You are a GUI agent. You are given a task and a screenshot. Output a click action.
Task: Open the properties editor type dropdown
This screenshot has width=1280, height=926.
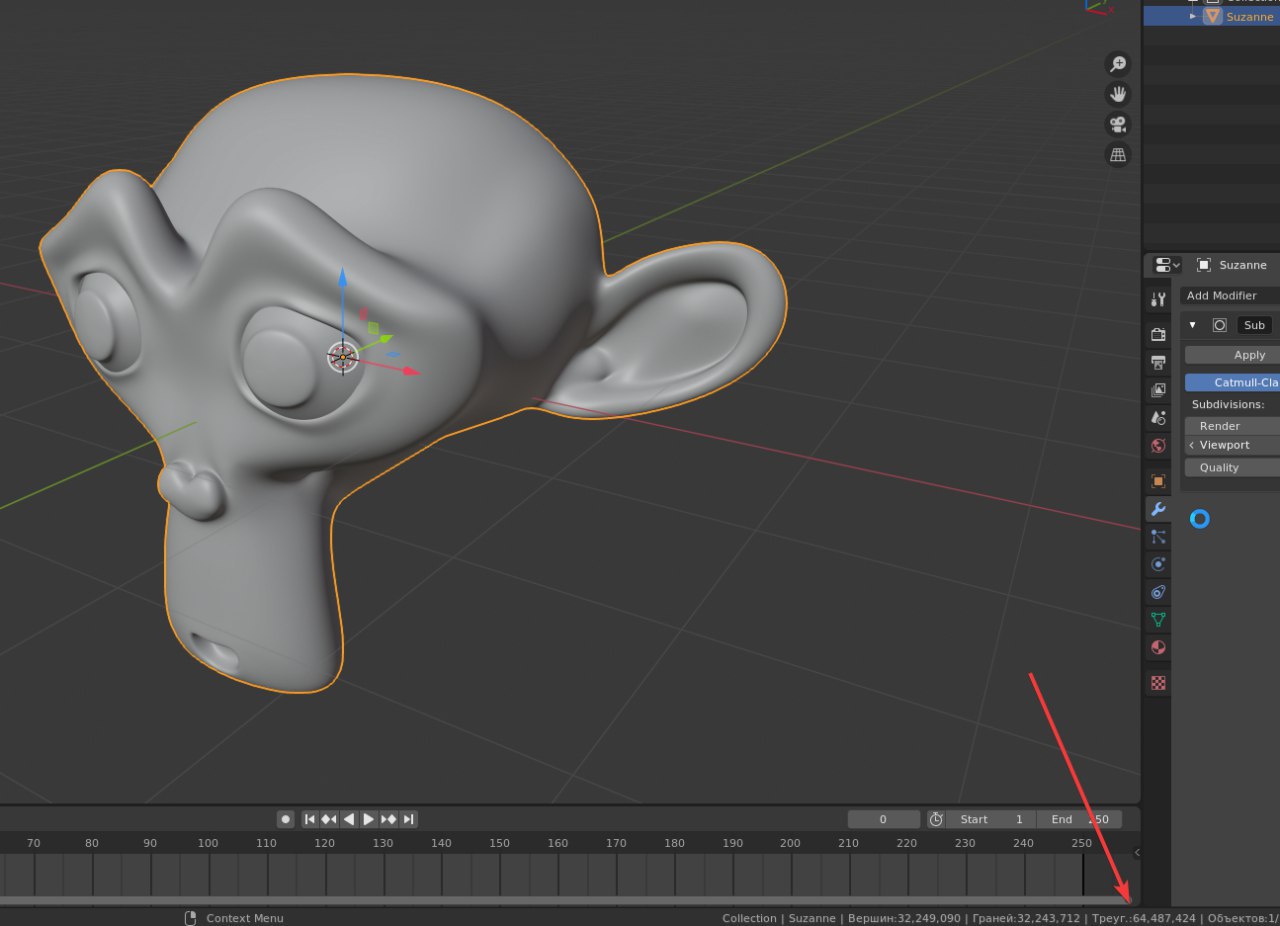point(1167,265)
